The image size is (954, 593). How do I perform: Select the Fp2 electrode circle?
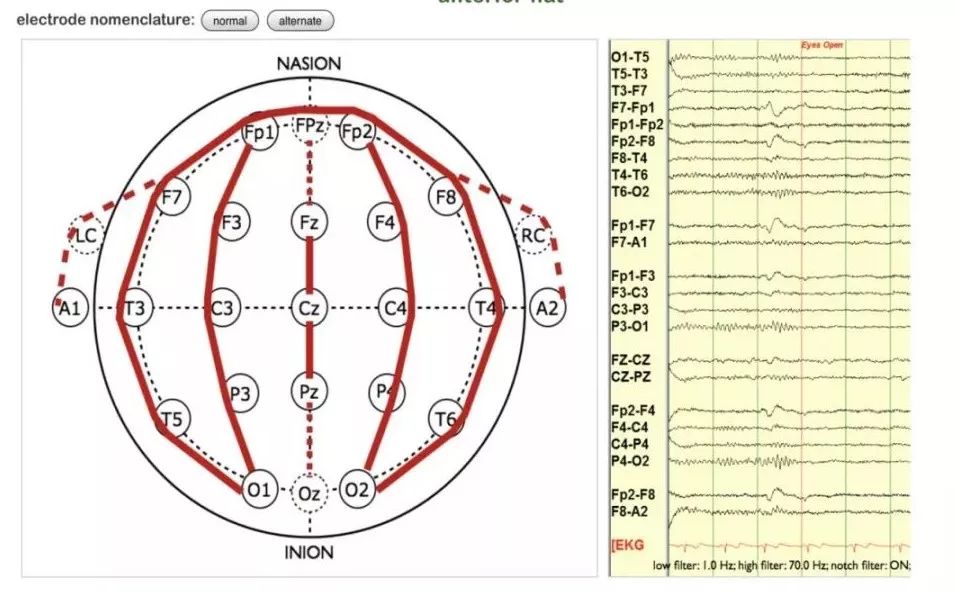(x=356, y=132)
